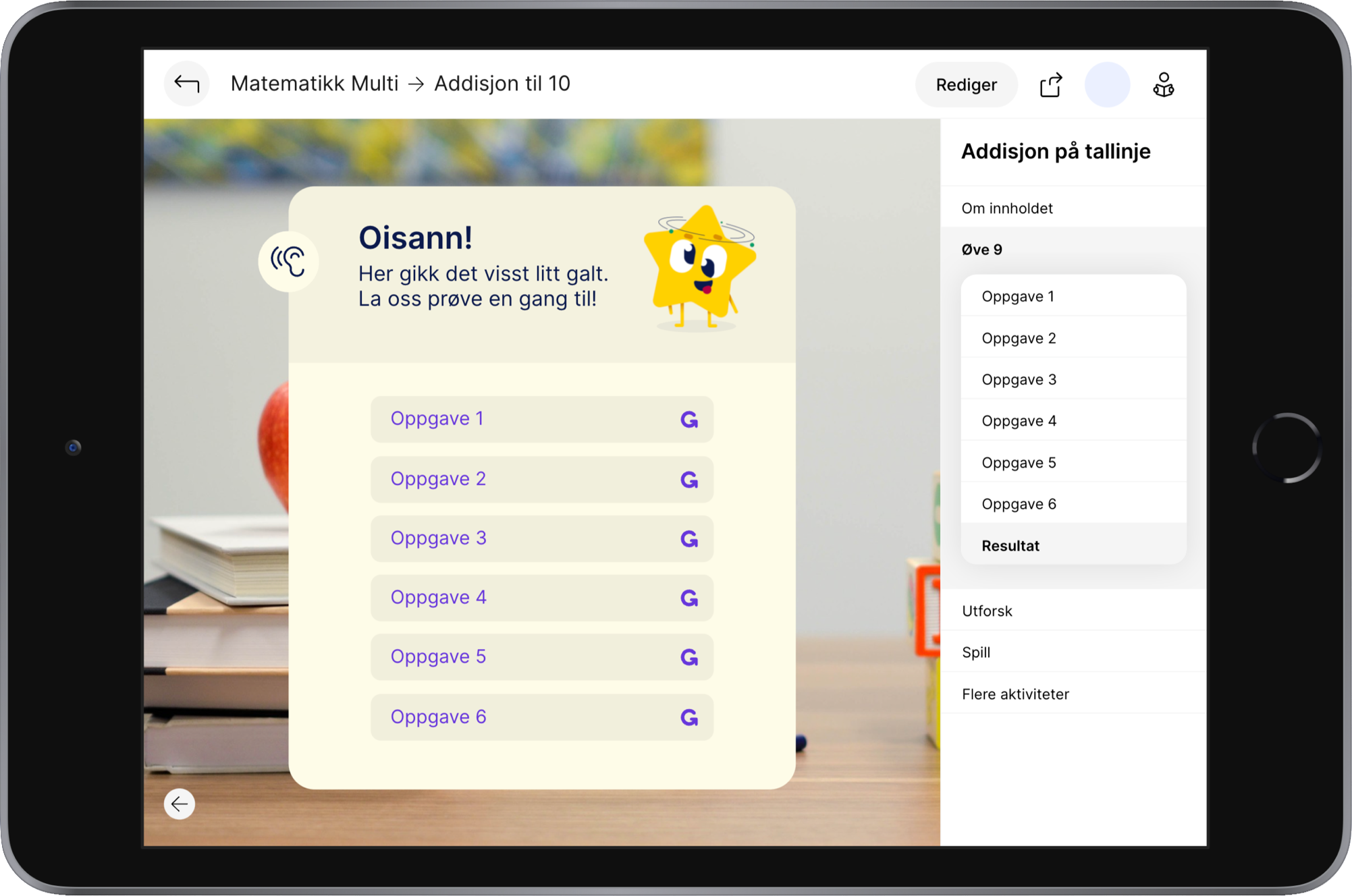Select Resultat in sidebar list
Viewport: 1352px width, 896px height.
pos(1010,546)
